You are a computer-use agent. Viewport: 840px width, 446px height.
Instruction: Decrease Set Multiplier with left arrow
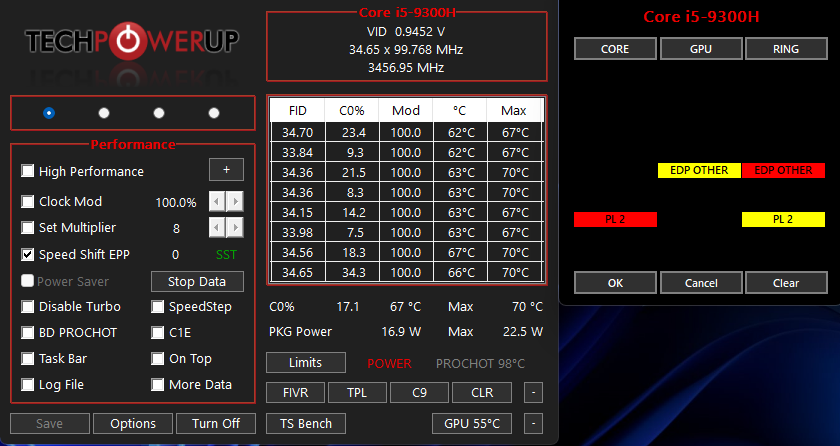coord(216,228)
